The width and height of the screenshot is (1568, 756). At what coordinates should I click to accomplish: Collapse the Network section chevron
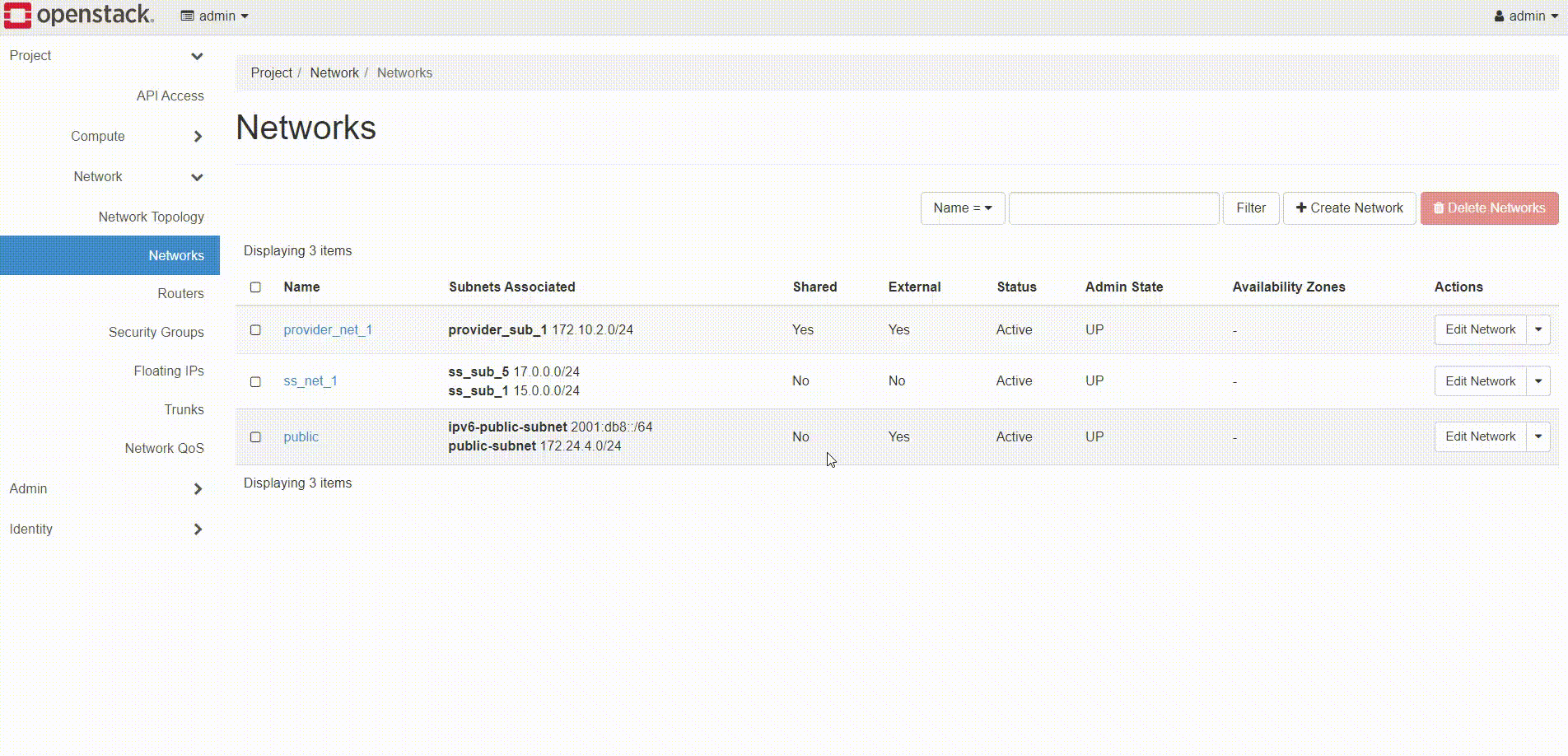coord(197,177)
